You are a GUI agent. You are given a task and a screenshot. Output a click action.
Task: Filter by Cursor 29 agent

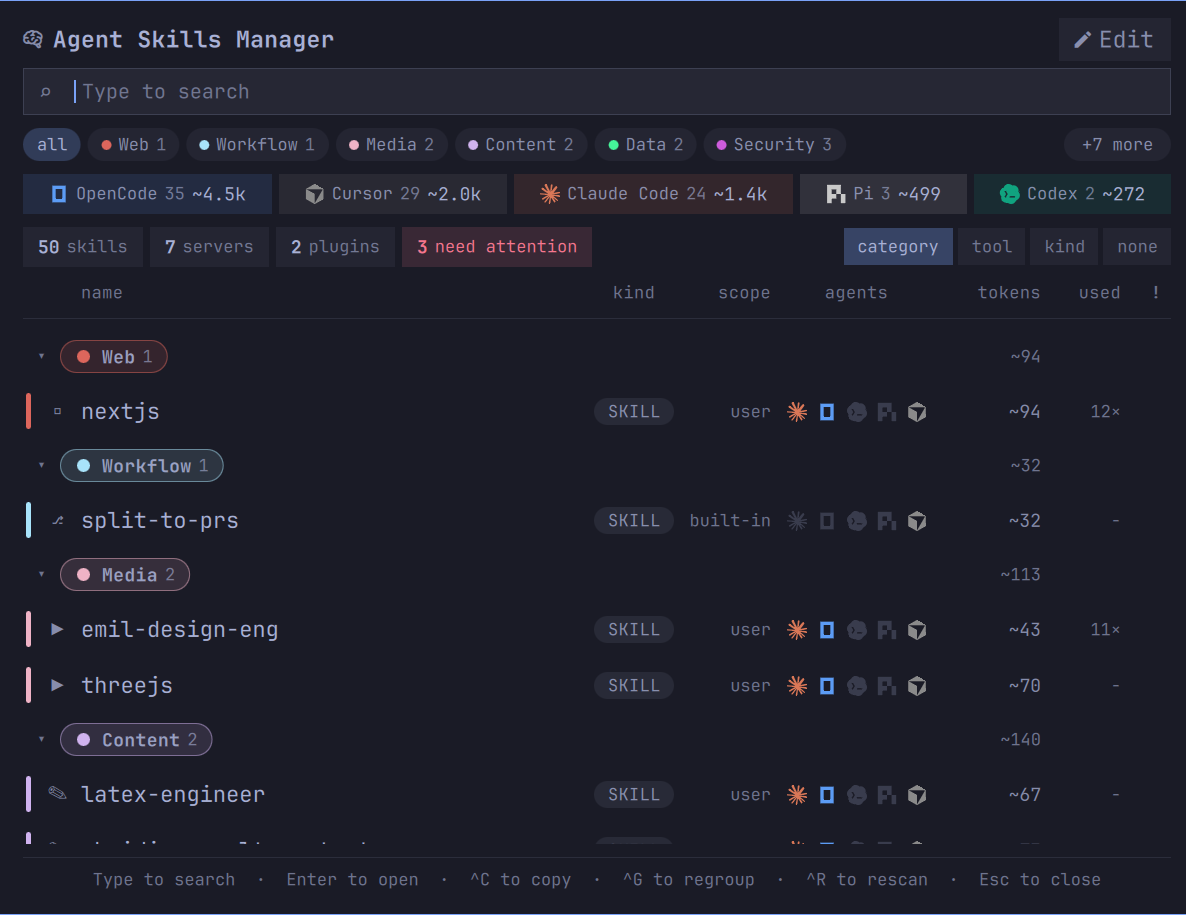393,194
